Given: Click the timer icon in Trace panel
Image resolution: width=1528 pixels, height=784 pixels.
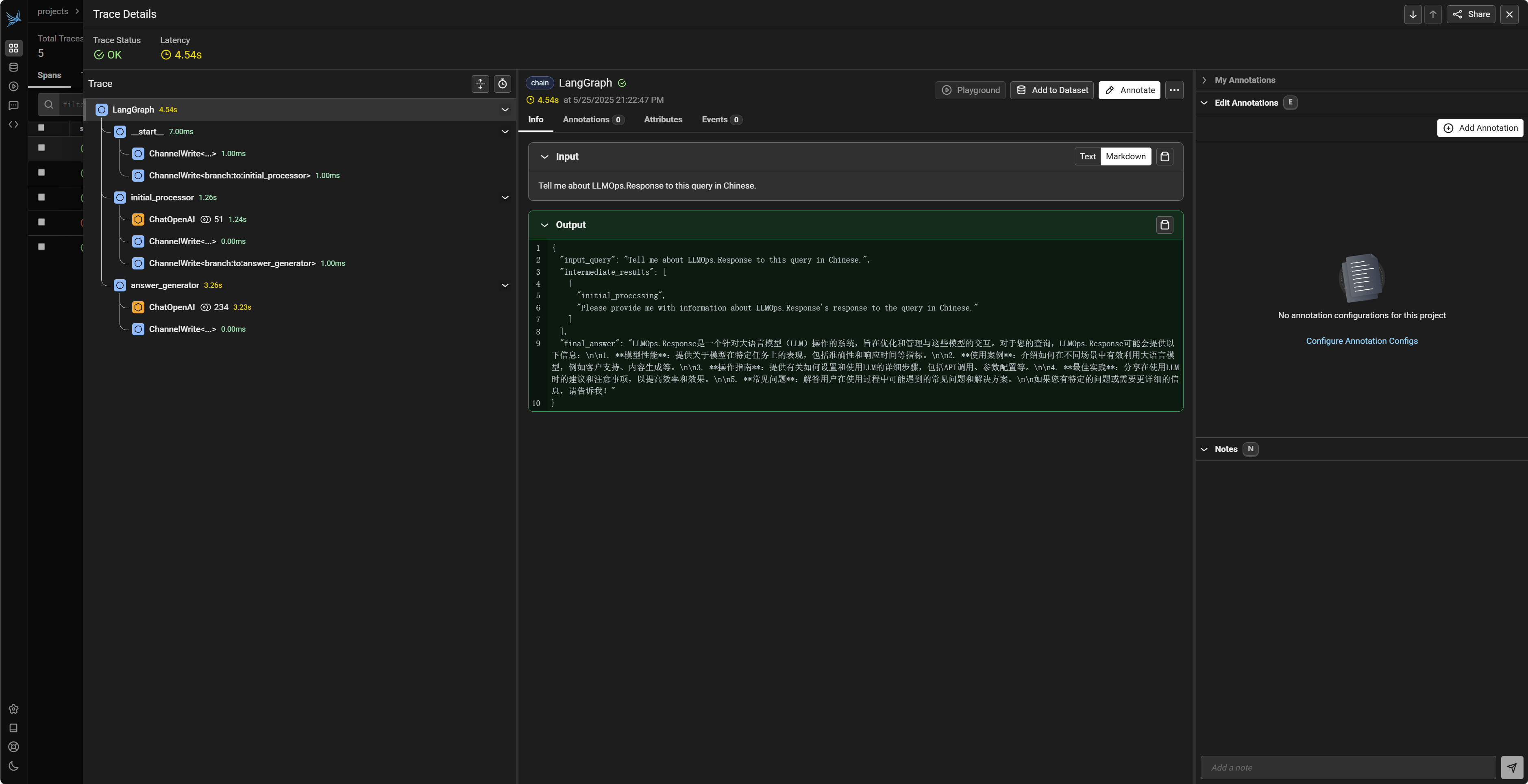Looking at the screenshot, I should pos(503,84).
